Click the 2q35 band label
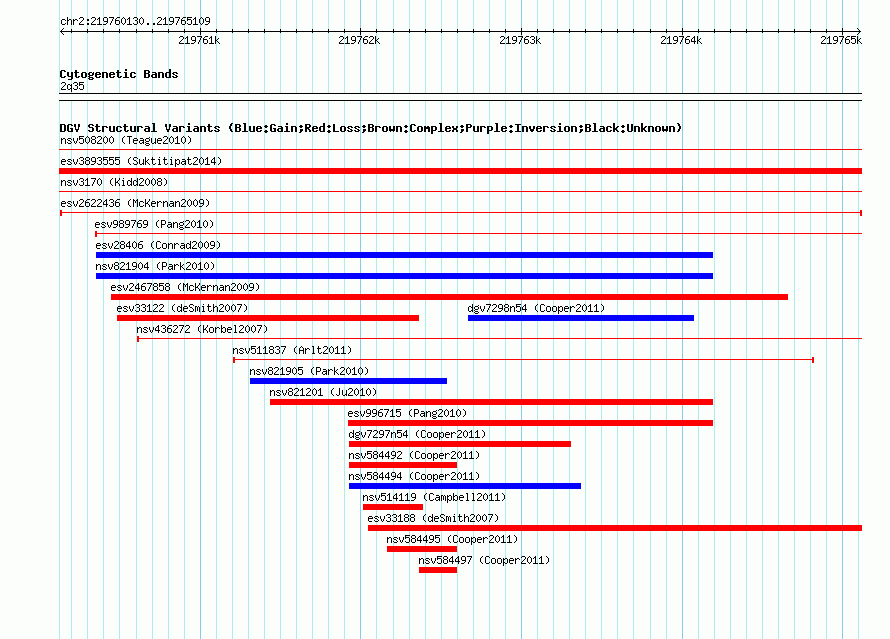 coord(72,86)
